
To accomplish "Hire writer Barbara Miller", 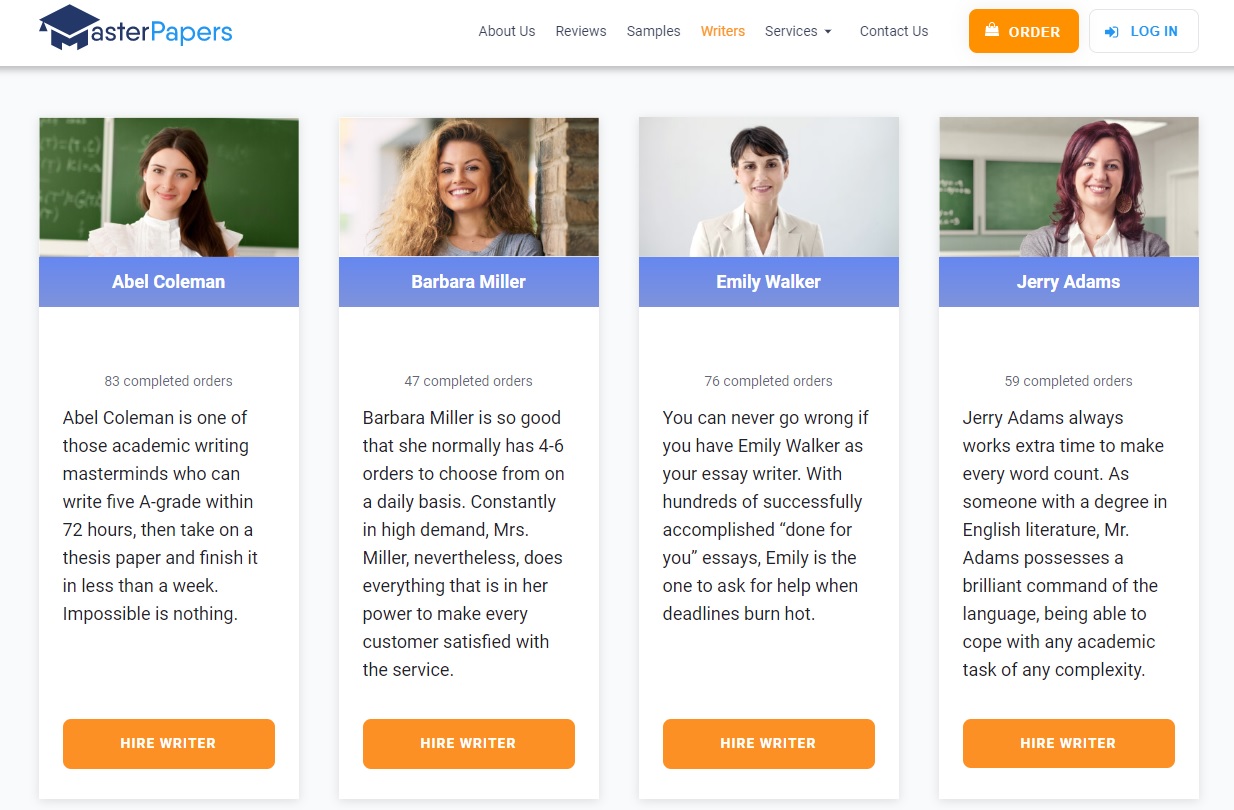I will point(469,744).
